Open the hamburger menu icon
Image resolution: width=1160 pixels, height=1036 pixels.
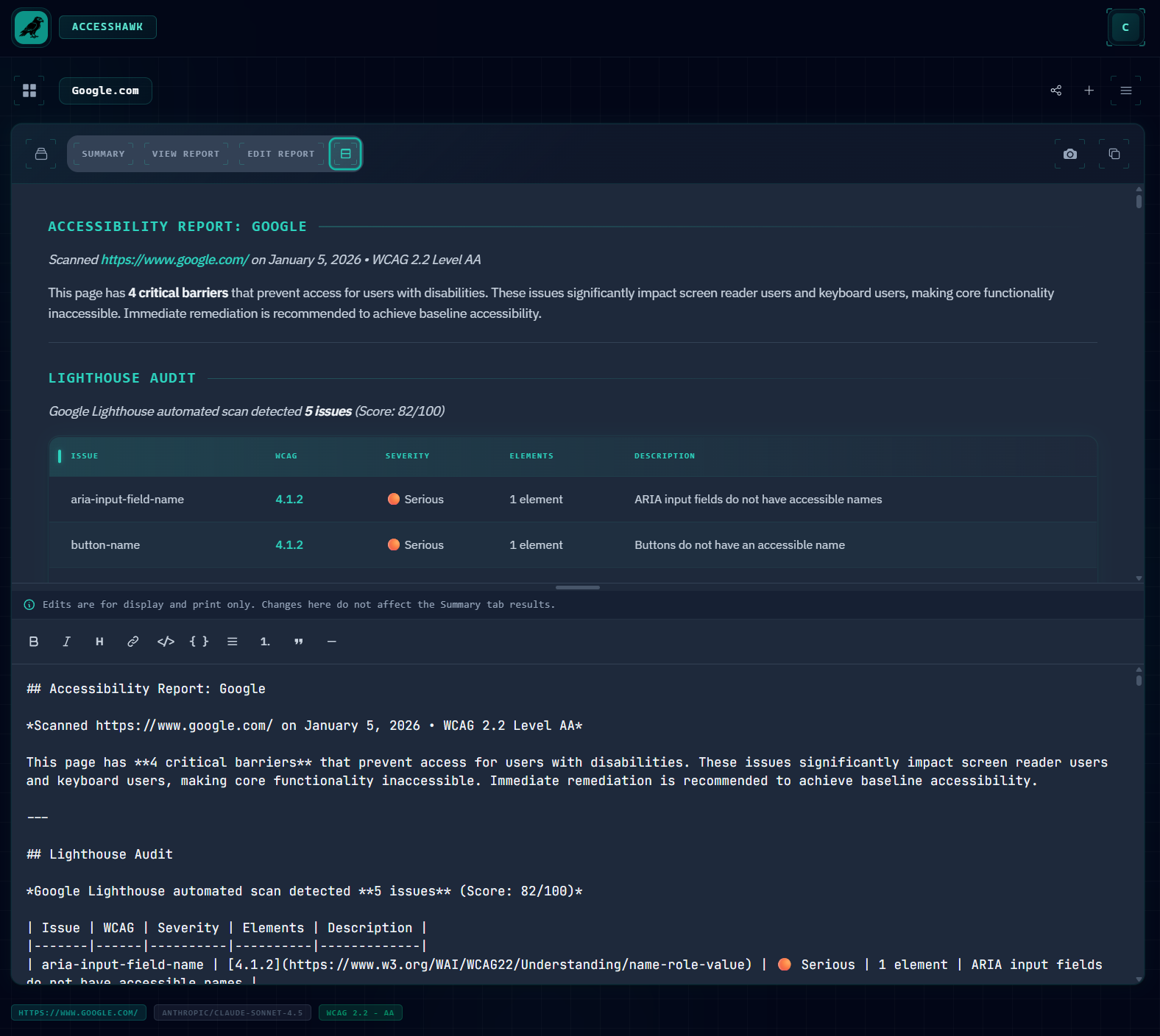coord(1126,91)
